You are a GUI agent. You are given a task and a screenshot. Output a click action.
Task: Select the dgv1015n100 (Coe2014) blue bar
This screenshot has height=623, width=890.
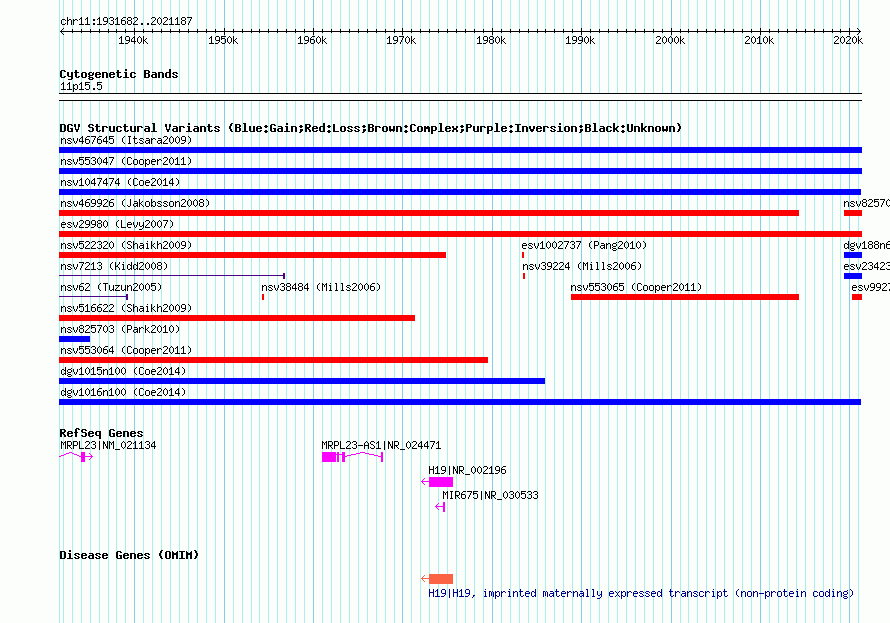click(302, 381)
